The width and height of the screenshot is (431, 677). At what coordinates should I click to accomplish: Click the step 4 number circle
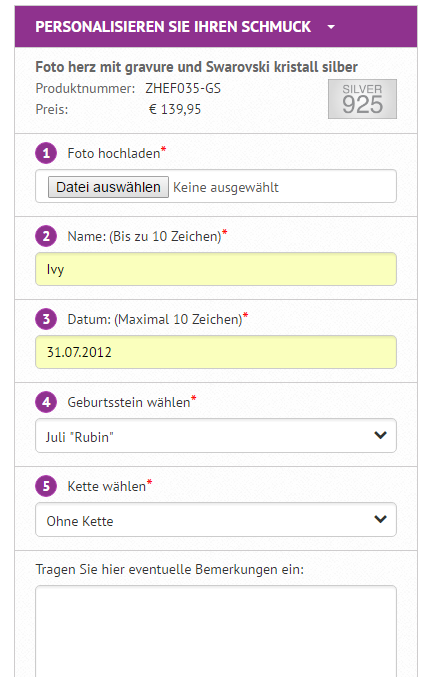(x=46, y=402)
